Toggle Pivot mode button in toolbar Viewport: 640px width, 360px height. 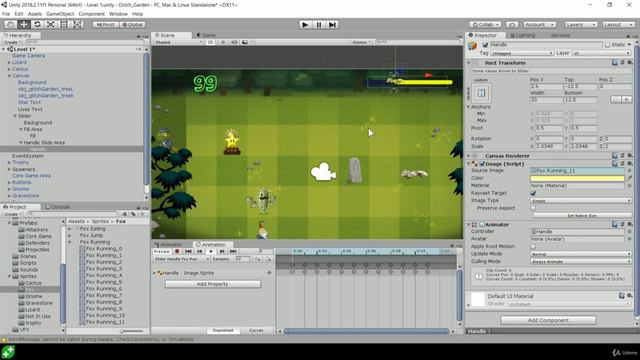click(x=106, y=24)
